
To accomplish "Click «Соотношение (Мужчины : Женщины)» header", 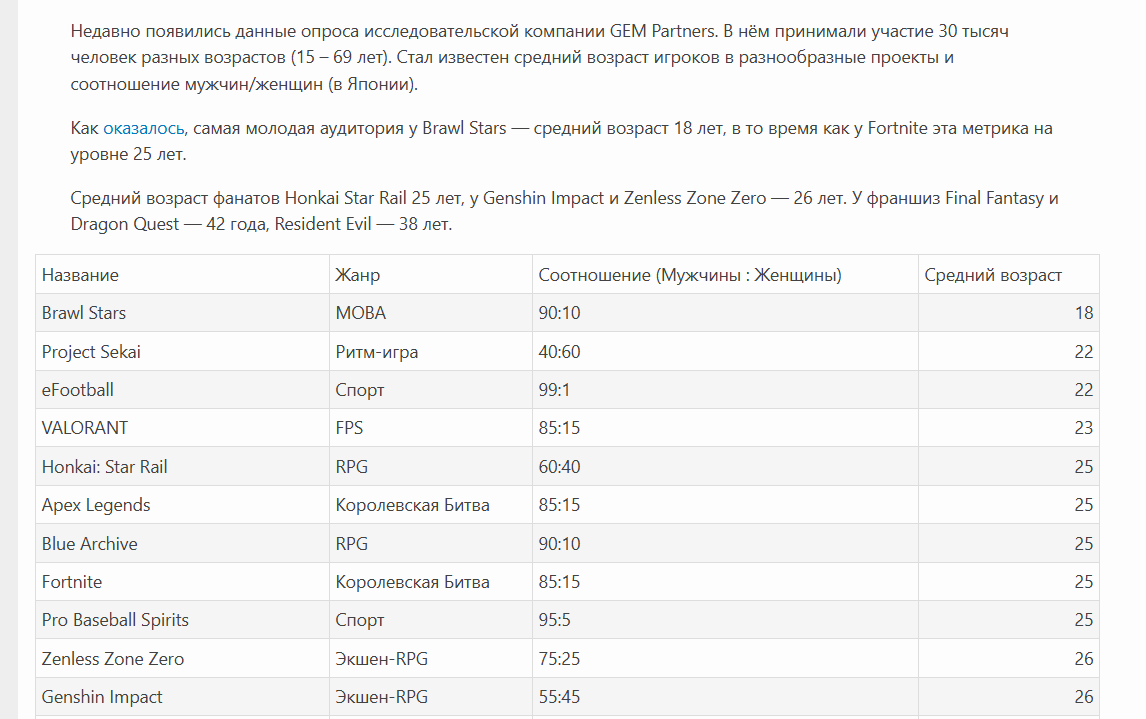I will click(x=689, y=275).
